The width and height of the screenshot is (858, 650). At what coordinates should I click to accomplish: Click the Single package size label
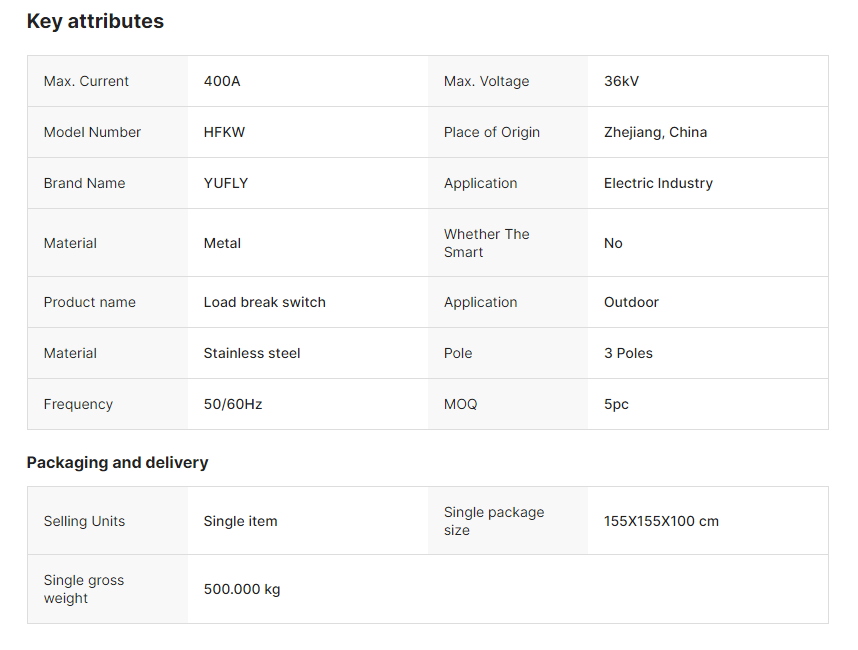click(494, 521)
